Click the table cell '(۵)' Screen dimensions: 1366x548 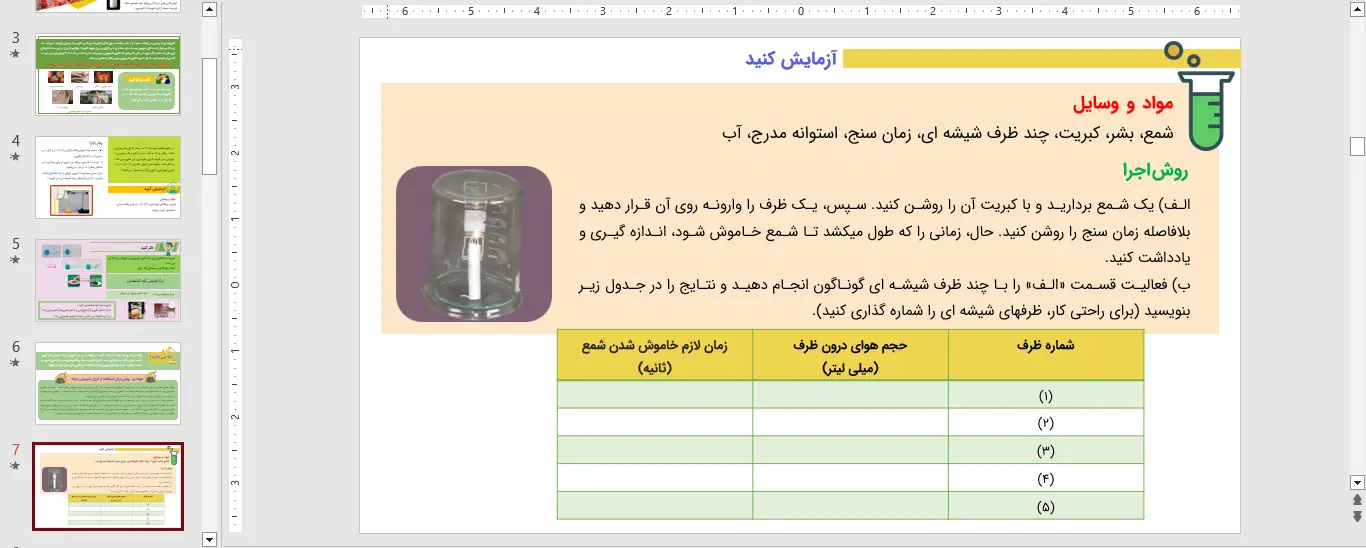point(1046,506)
